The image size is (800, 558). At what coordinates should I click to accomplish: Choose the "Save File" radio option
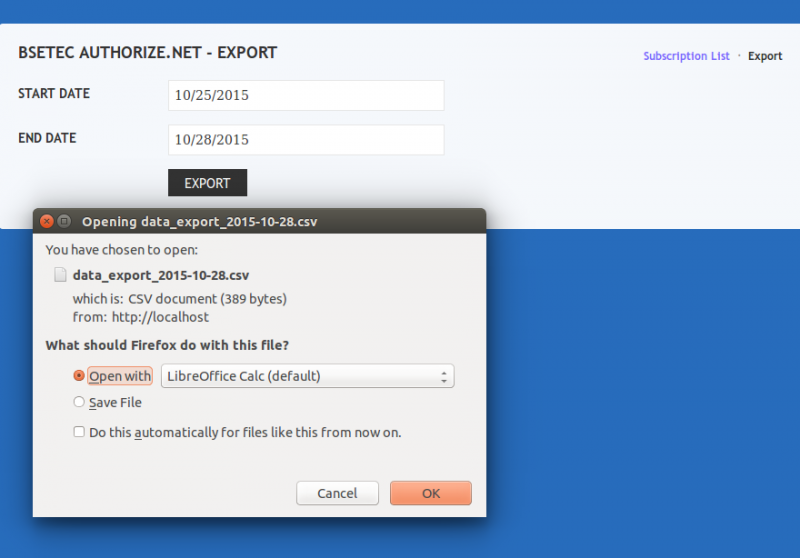click(79, 402)
